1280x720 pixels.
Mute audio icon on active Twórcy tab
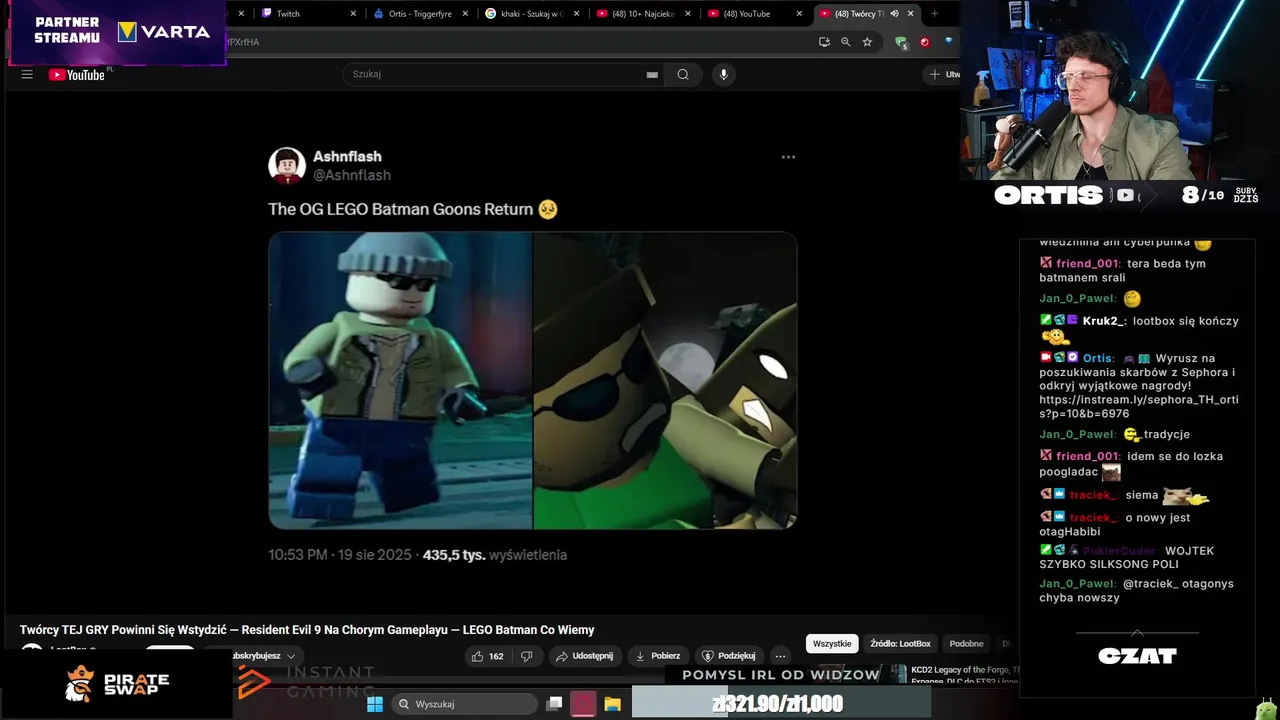(895, 14)
